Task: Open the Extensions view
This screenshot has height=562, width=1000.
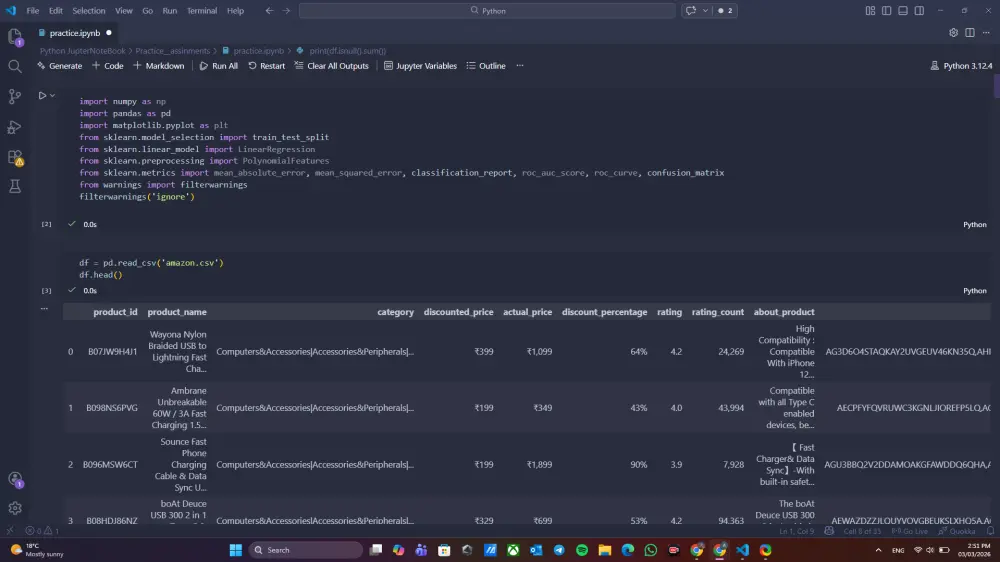Action: 15,157
